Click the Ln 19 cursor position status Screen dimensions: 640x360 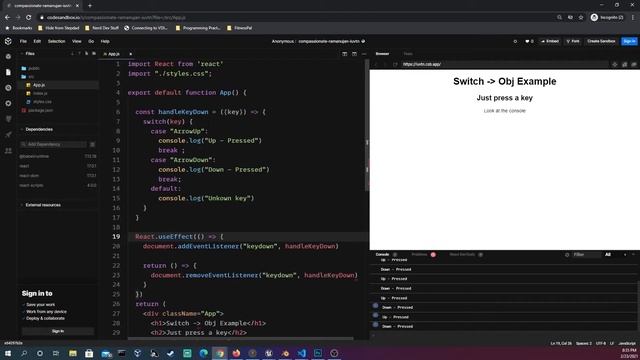coord(561,344)
